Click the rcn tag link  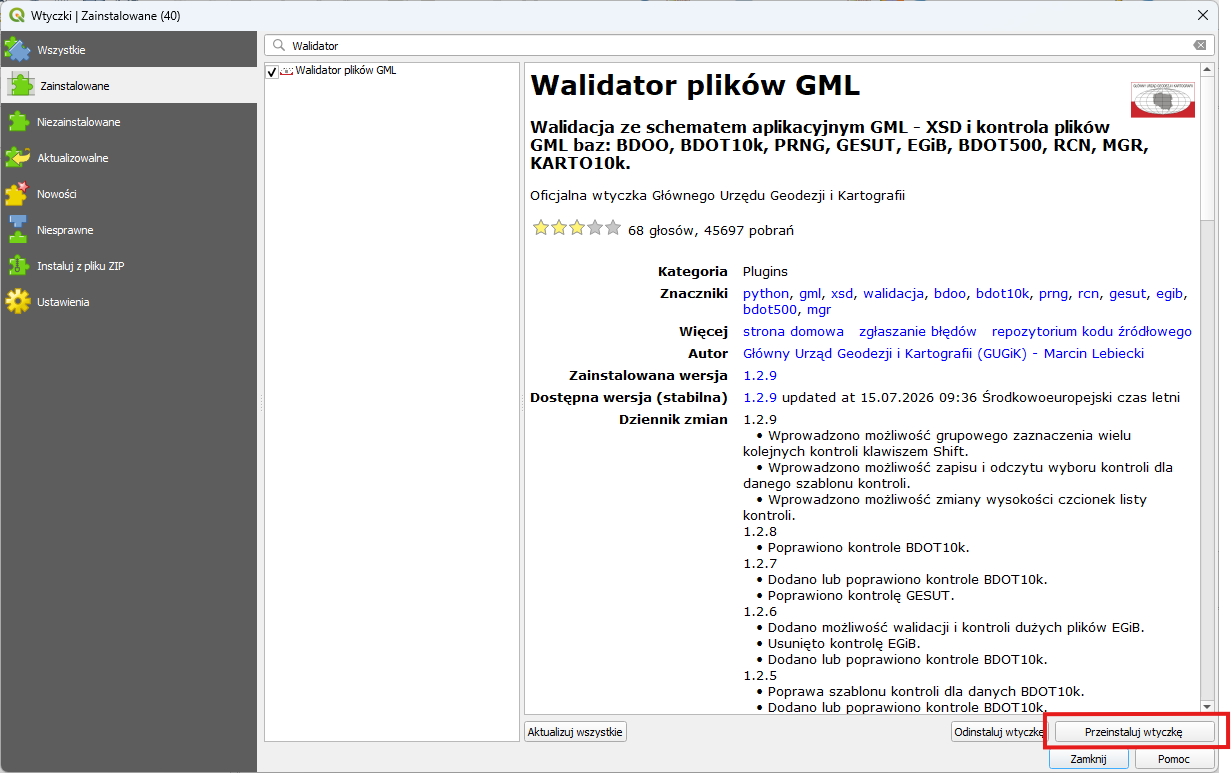click(x=1088, y=293)
